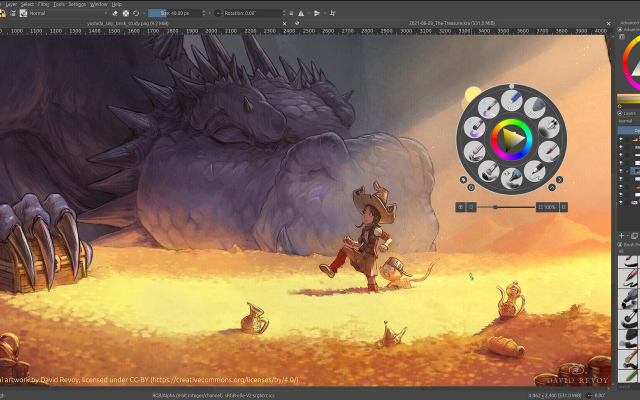Toggle preserve alpha icon in the toolbar

click(126, 13)
